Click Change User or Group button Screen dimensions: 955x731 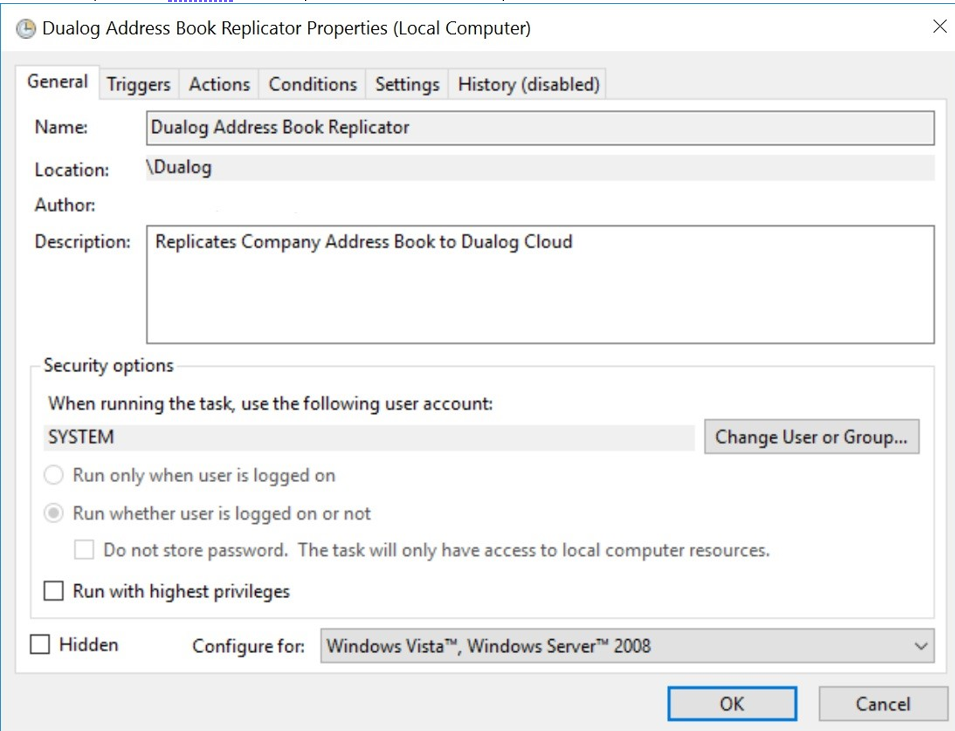click(x=811, y=437)
